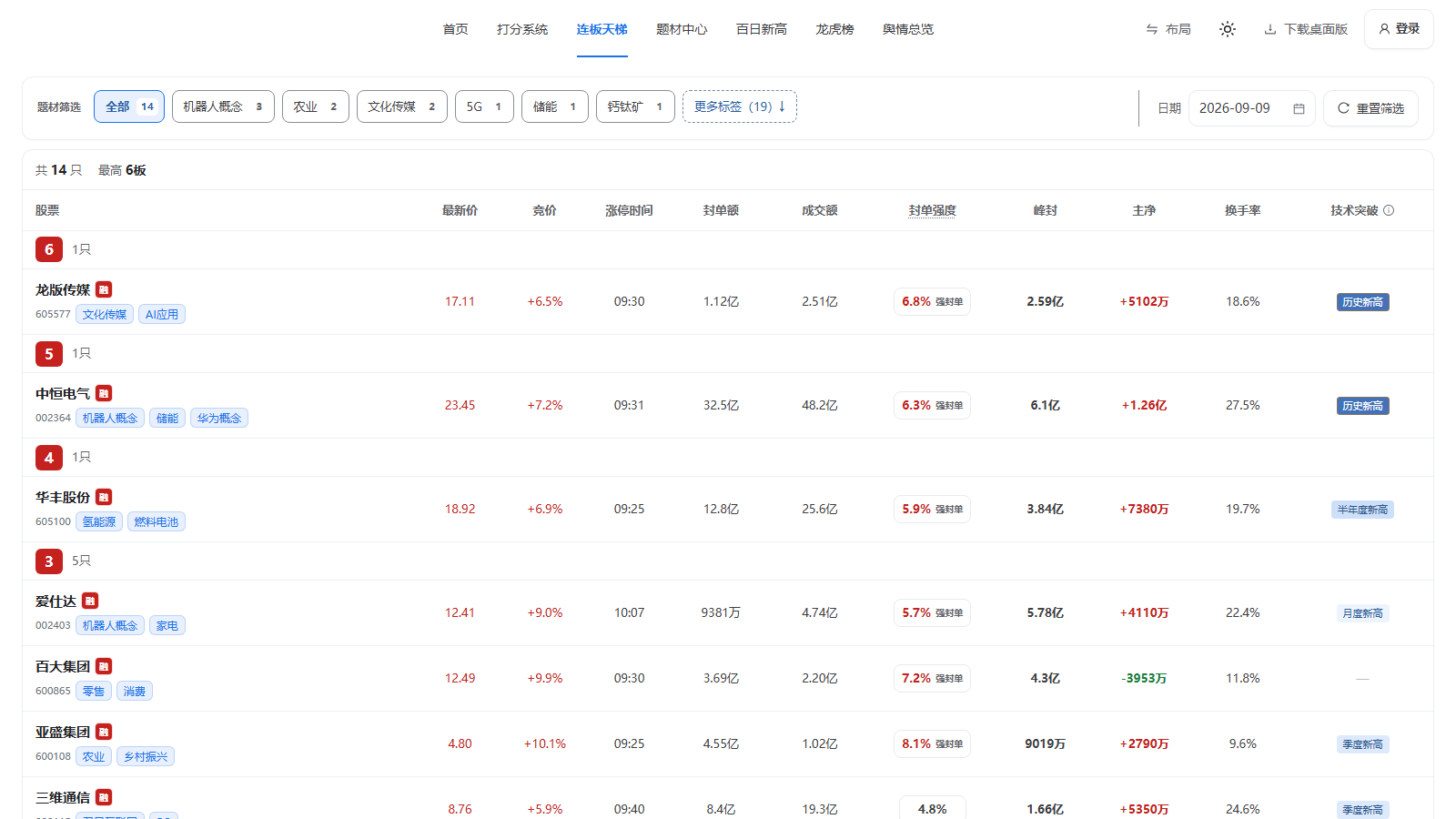
Task: Filter by 储能 theme chip
Action: click(x=555, y=106)
